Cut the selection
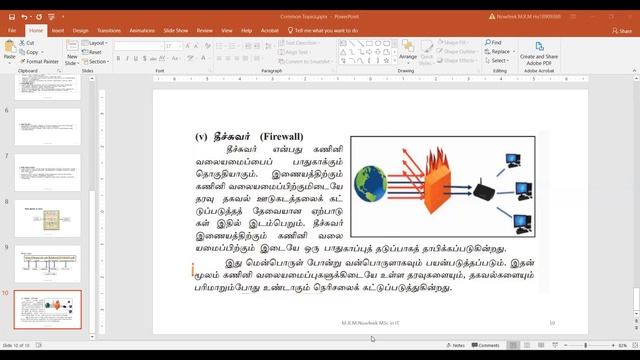Image resolution: width=640 pixels, height=360 pixels. point(27,43)
